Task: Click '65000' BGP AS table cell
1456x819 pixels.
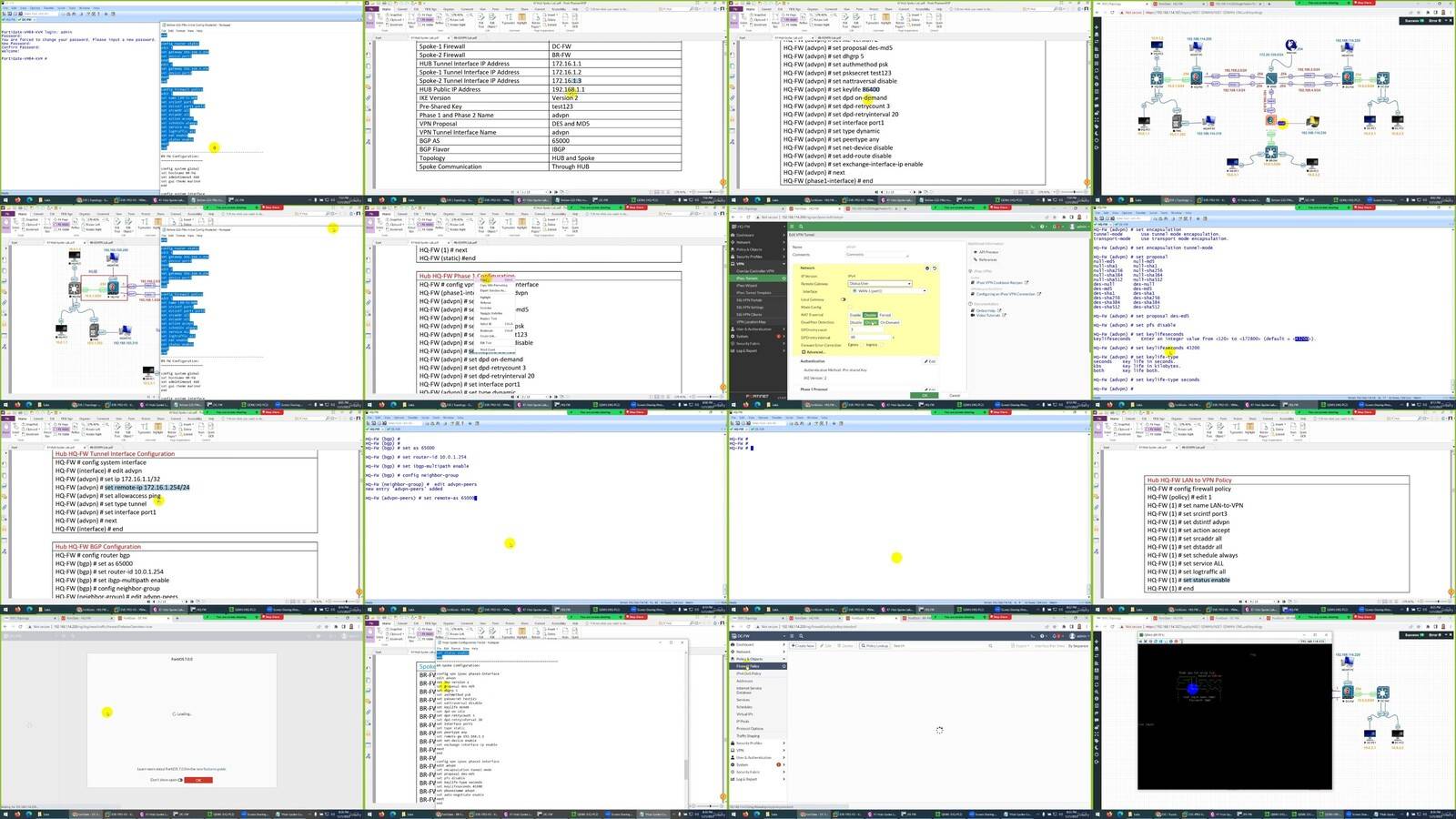Action: 615,140
